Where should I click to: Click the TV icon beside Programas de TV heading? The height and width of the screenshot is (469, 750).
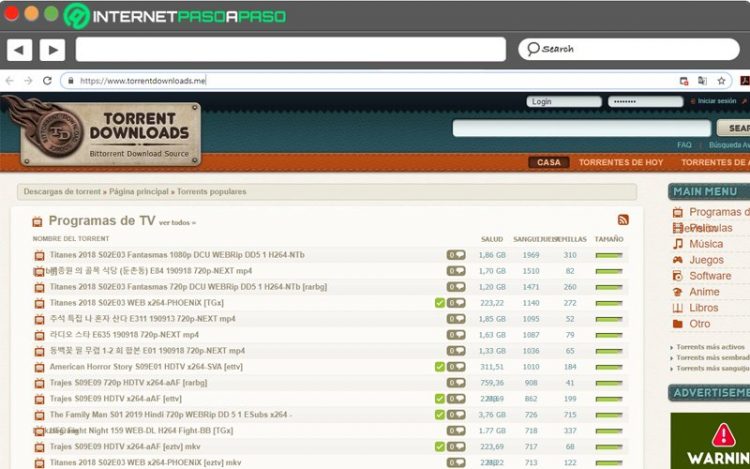click(x=37, y=221)
